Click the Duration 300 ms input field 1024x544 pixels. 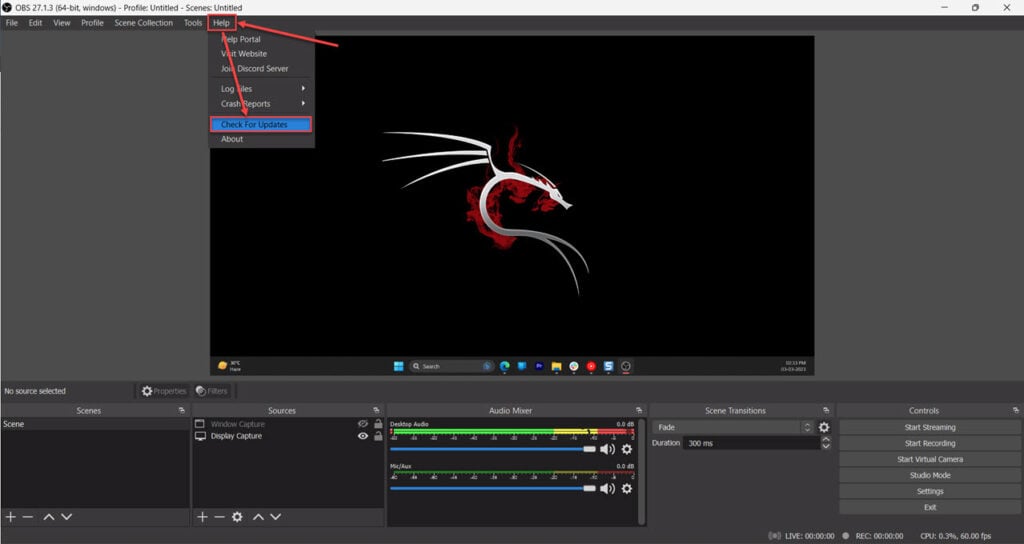coord(752,443)
